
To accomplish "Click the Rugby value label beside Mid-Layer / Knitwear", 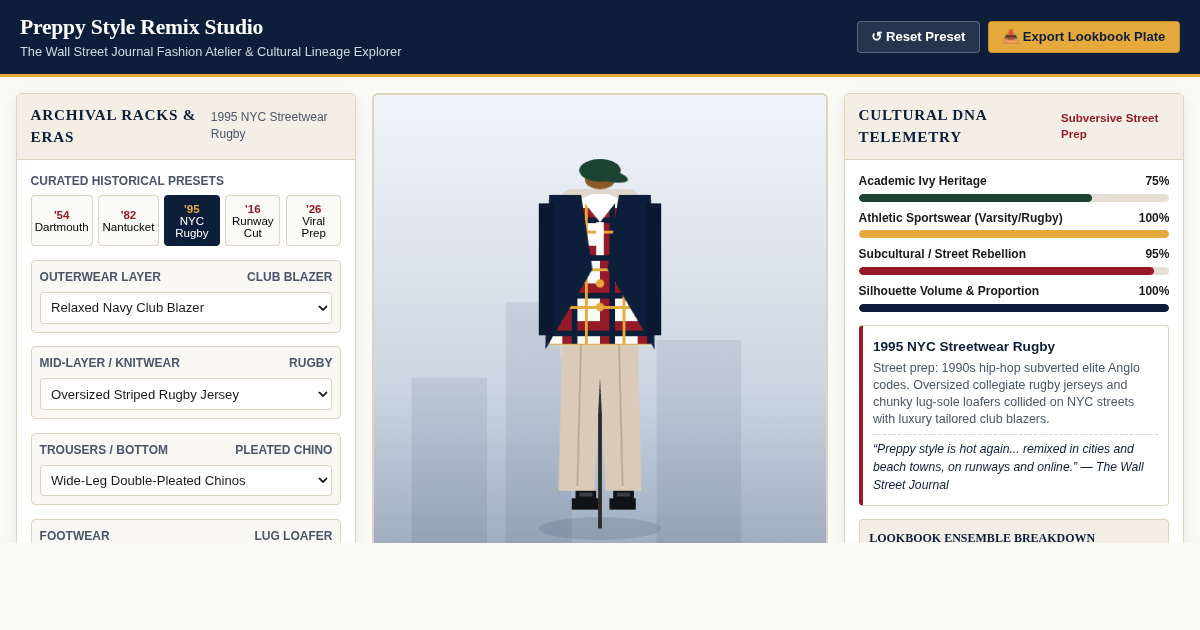I will (x=311, y=363).
